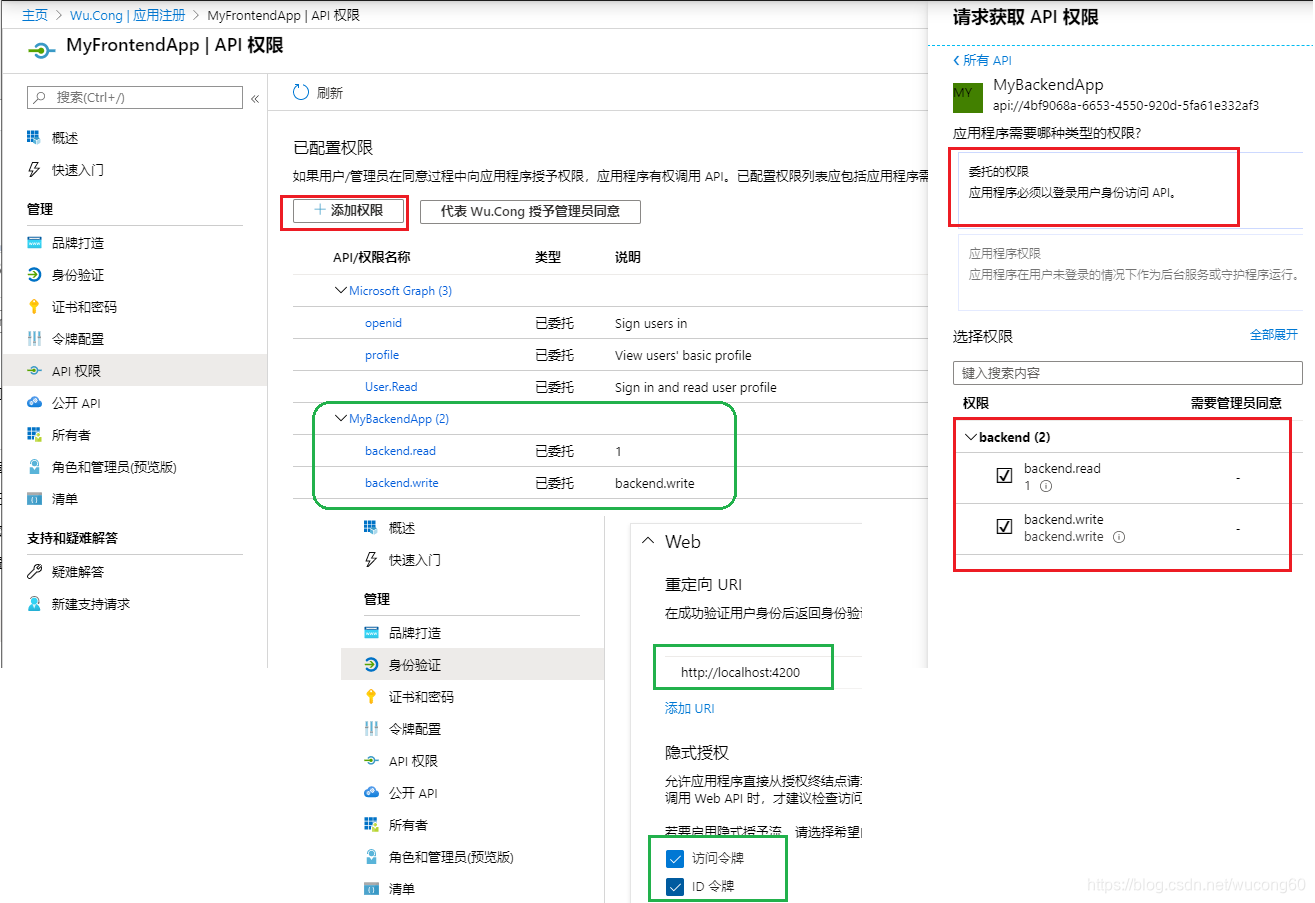Click the lightning icon of 快速入门 in the lower menu
1315x903 pixels.
pos(371,559)
